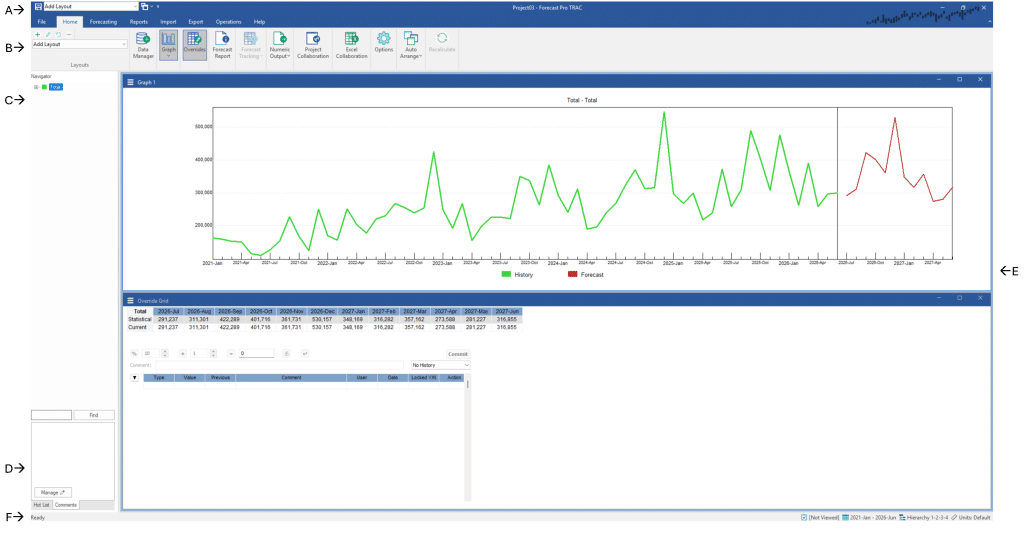Open Override Grid hamburger menu
The height and width of the screenshot is (539, 1024).
tap(130, 299)
